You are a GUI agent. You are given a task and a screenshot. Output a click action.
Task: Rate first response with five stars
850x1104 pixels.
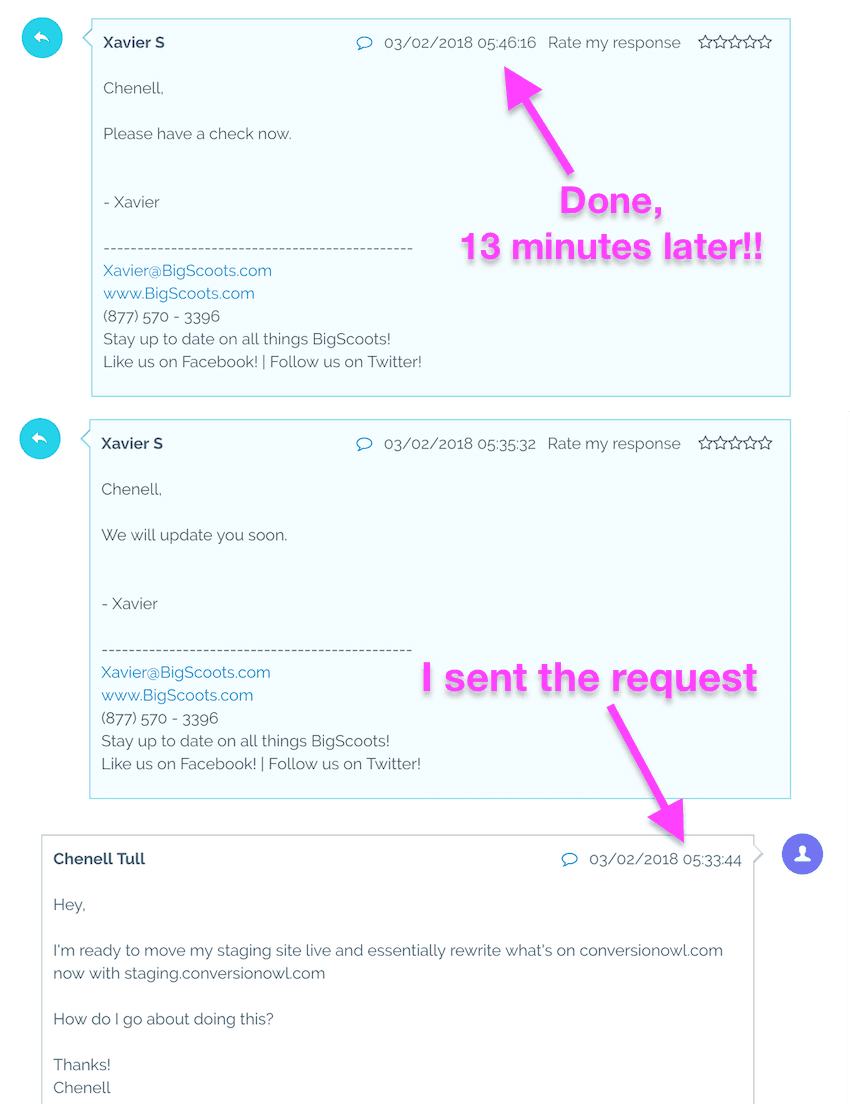click(x=765, y=42)
